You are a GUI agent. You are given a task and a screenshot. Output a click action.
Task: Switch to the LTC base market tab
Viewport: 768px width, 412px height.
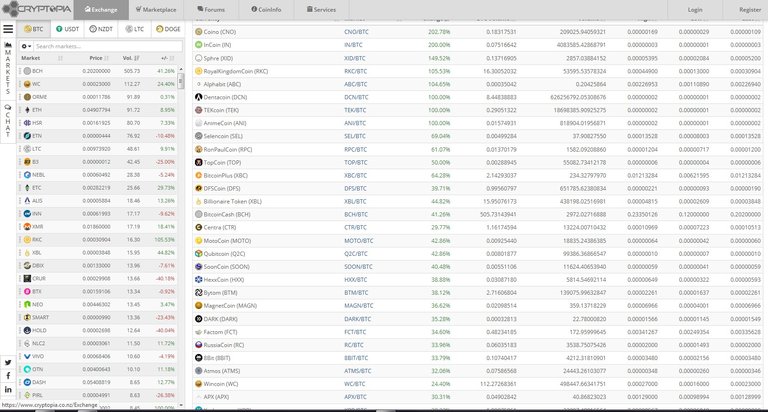coord(135,29)
